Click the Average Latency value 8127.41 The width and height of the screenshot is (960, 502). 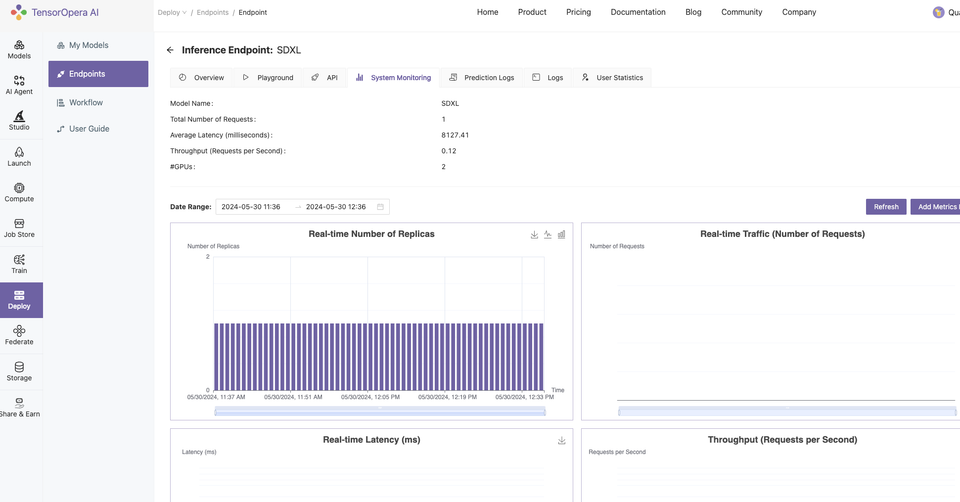tap(455, 135)
